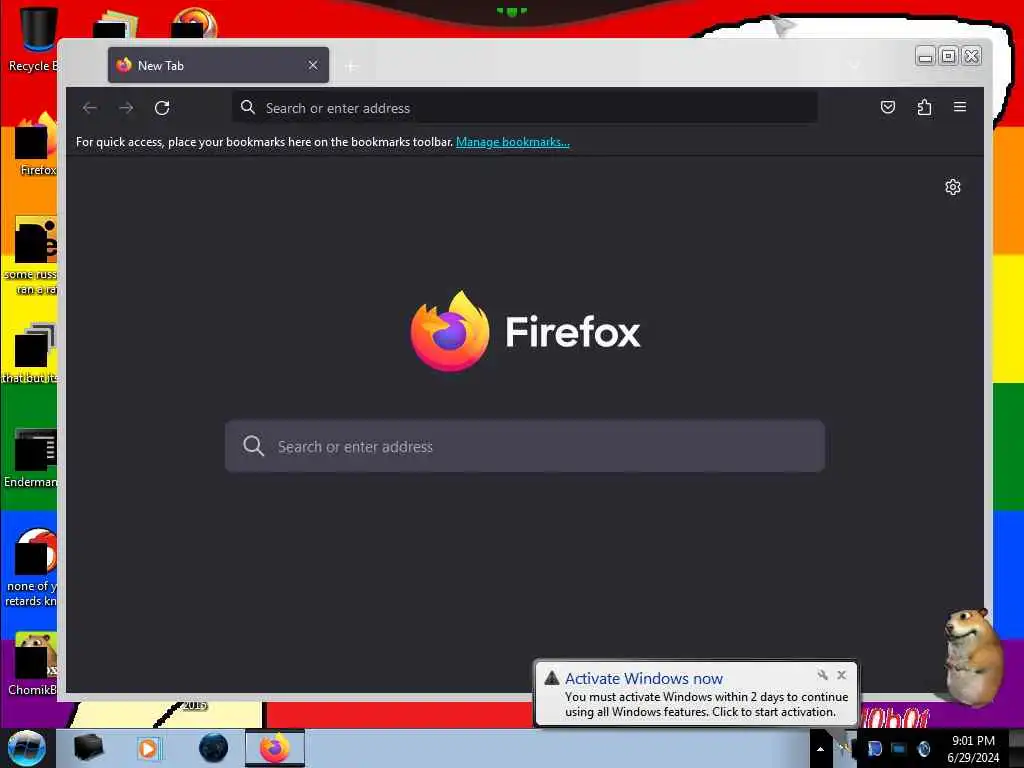
Task: Close the New Tab tab
Action: click(x=313, y=65)
